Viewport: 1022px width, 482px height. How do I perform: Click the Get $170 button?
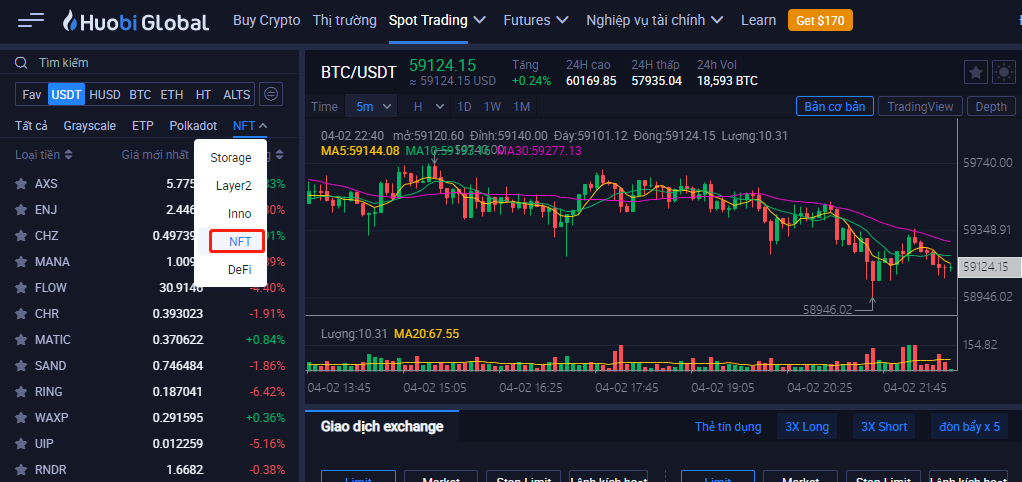click(816, 20)
